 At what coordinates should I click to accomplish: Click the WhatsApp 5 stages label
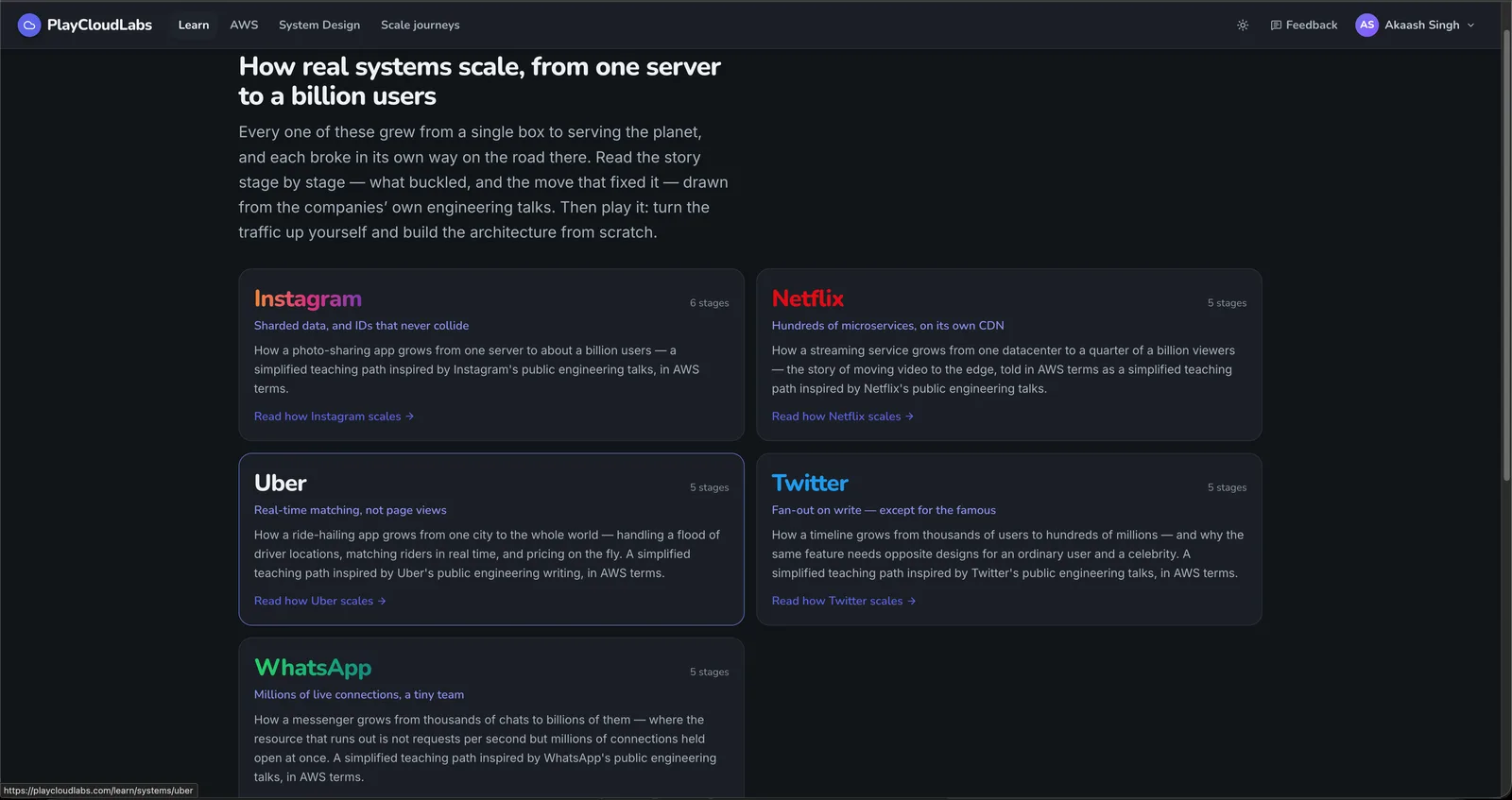click(x=710, y=672)
